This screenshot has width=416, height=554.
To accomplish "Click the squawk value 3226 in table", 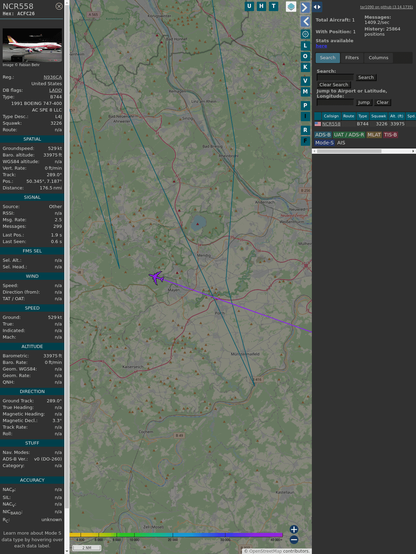I will coord(381,124).
